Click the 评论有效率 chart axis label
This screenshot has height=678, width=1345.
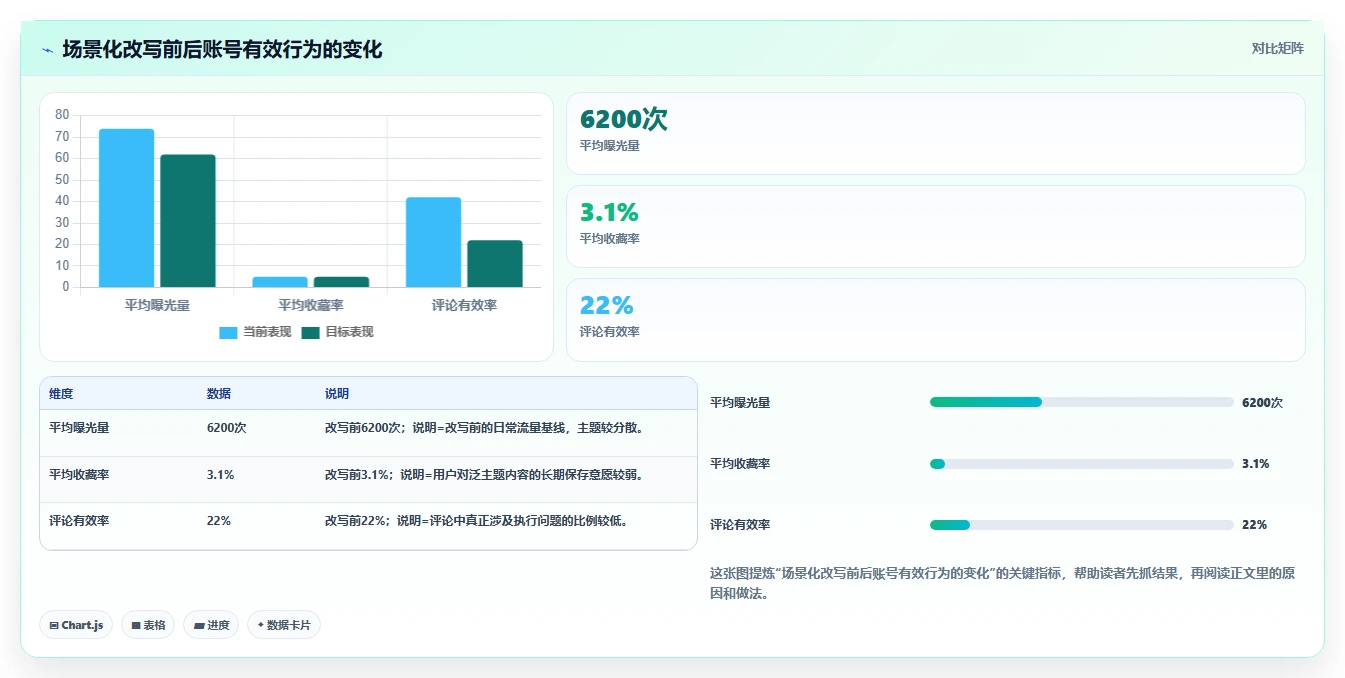(464, 305)
